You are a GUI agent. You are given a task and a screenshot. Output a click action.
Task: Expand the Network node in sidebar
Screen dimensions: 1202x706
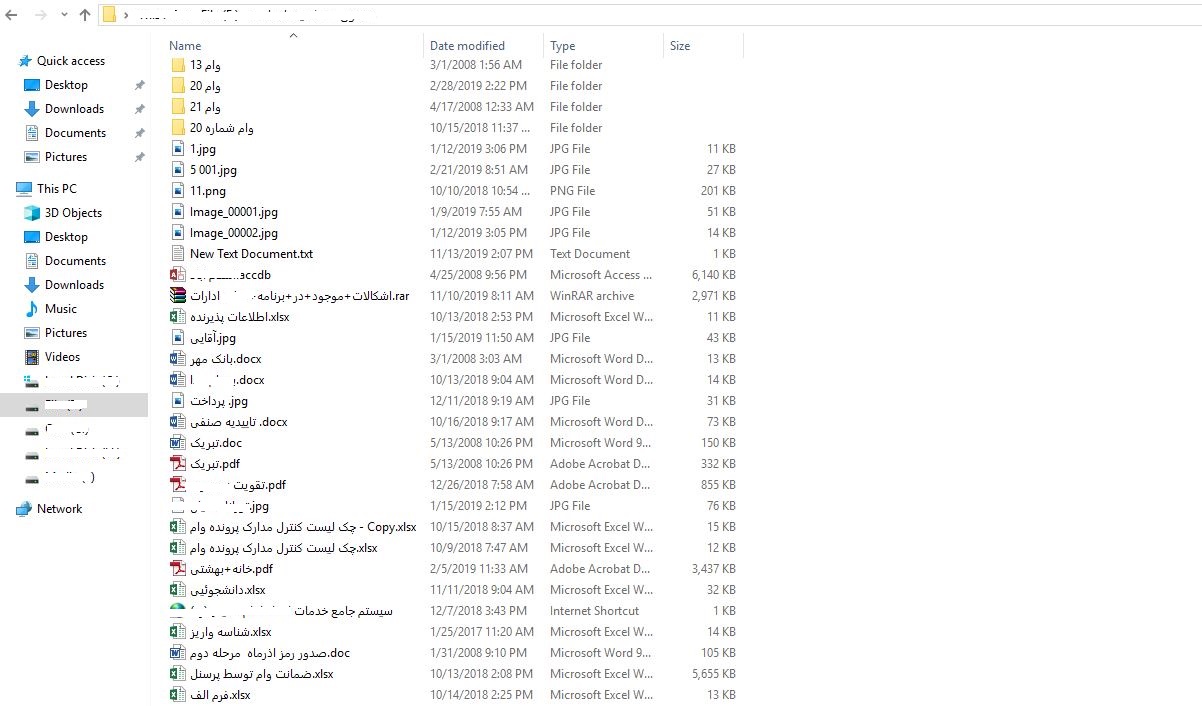8,509
